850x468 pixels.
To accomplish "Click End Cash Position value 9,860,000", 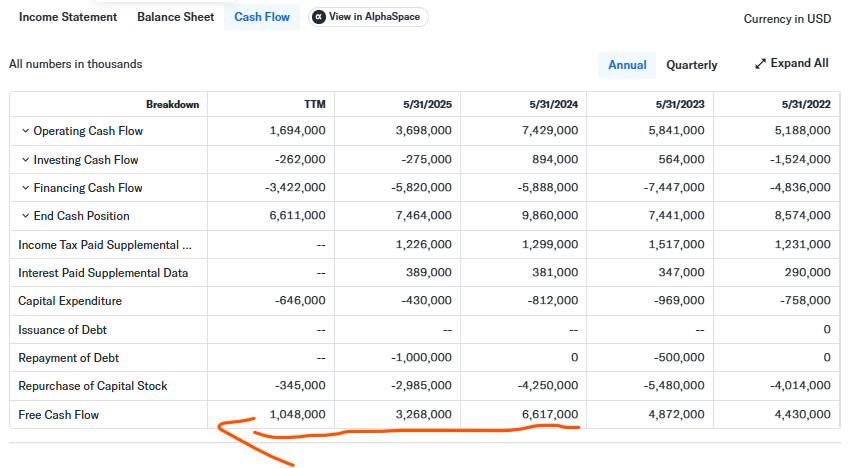I will tap(550, 216).
